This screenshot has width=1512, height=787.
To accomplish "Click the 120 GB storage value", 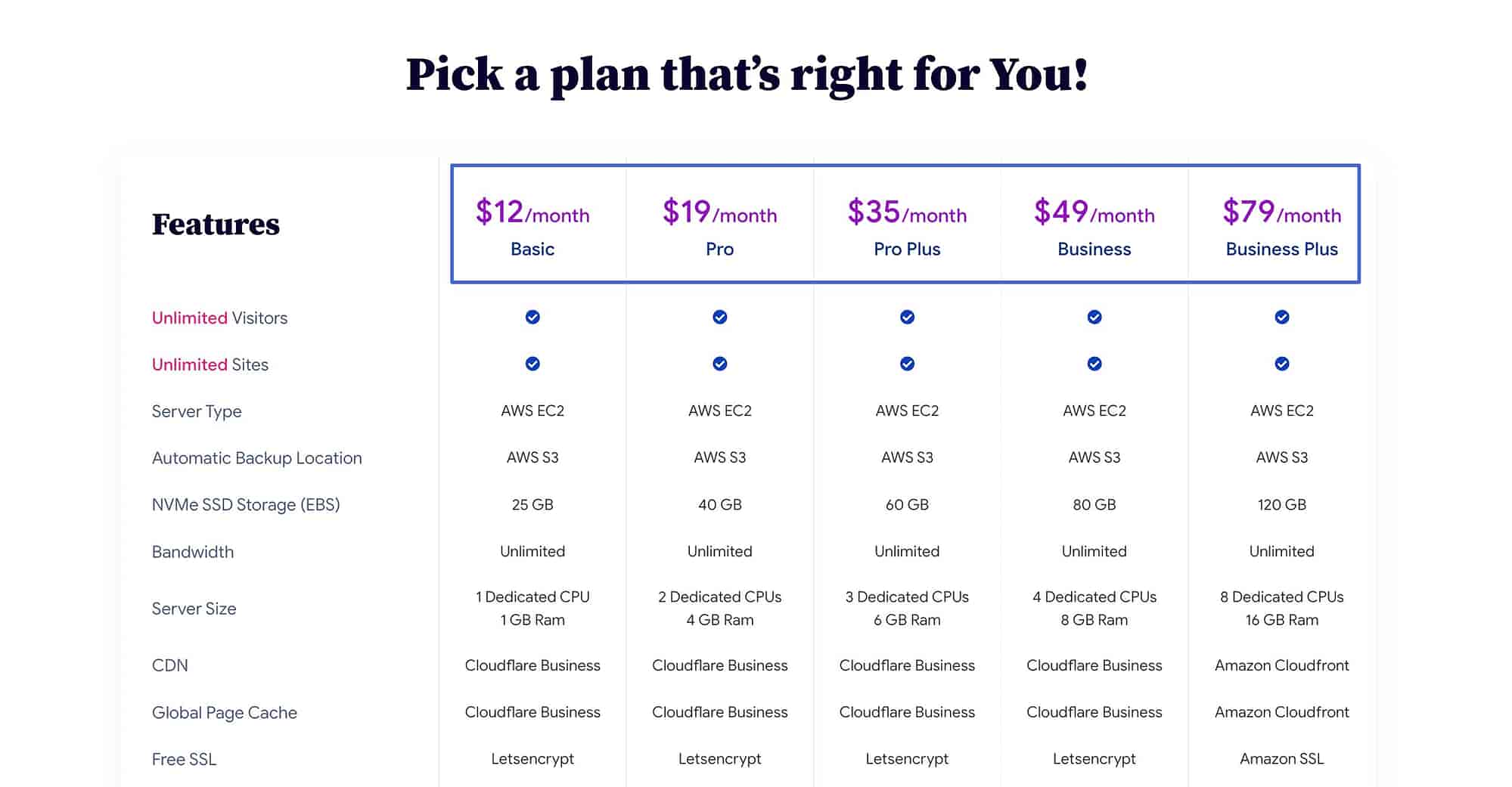I will point(1282,504).
